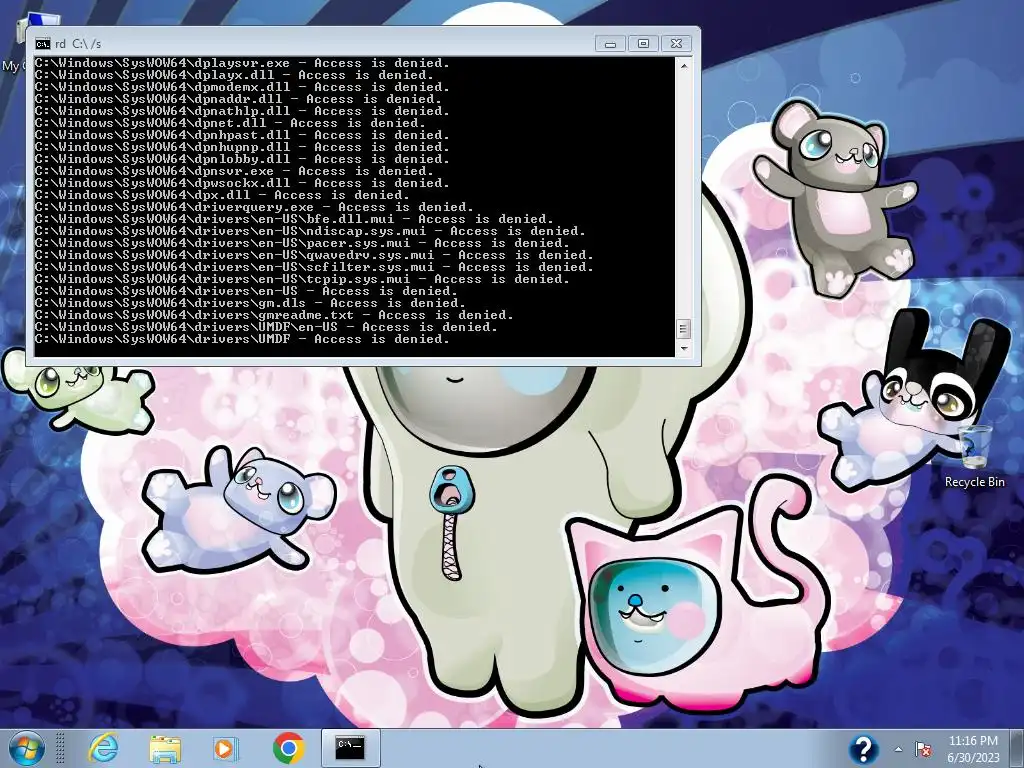This screenshot has height=768, width=1024.
Task: Click the driverquery.exe access denied line
Action: (x=255, y=207)
